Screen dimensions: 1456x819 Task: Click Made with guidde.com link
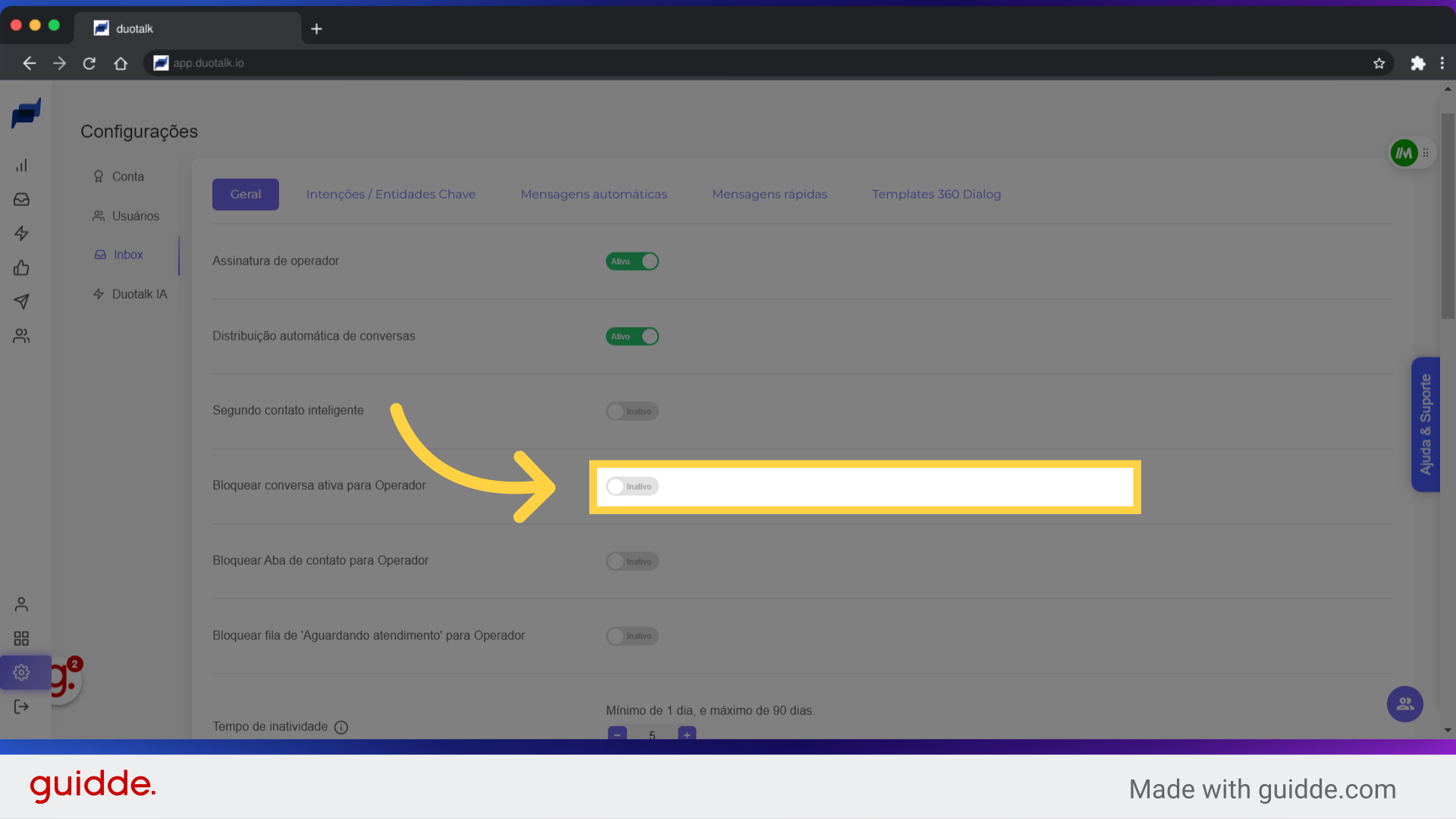1262,789
